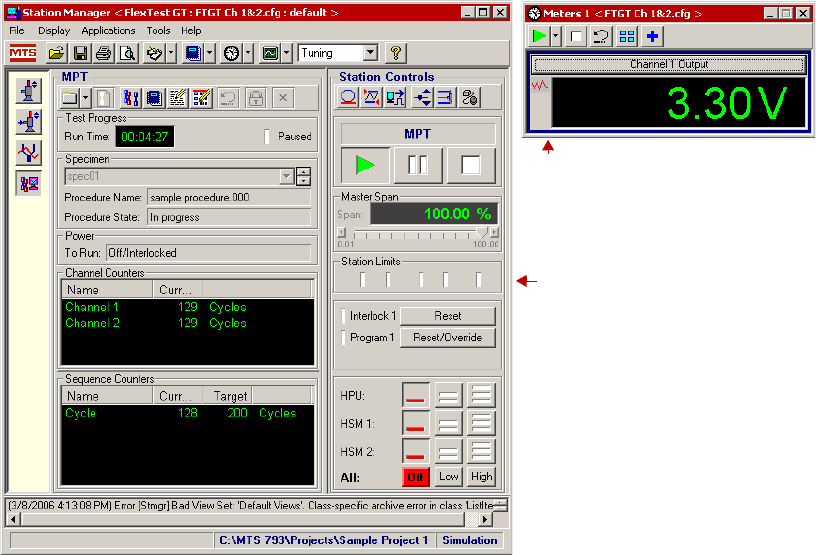Screen dimensions: 816x555
Task: Open the Tools menu
Action: [158, 31]
